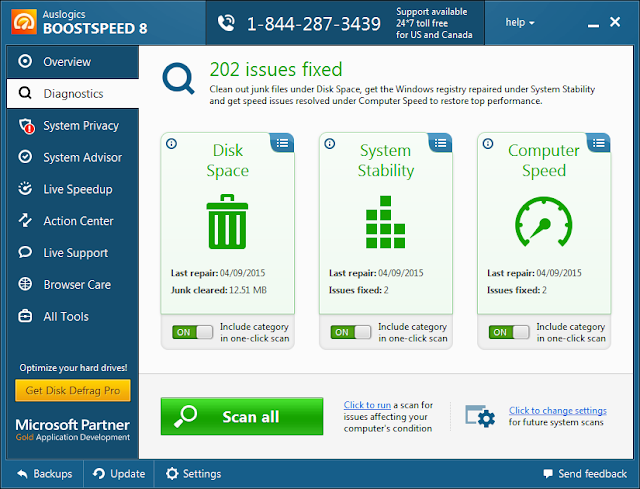Click the info icon on System Stability card
This screenshot has height=489, width=640.
tap(330, 144)
